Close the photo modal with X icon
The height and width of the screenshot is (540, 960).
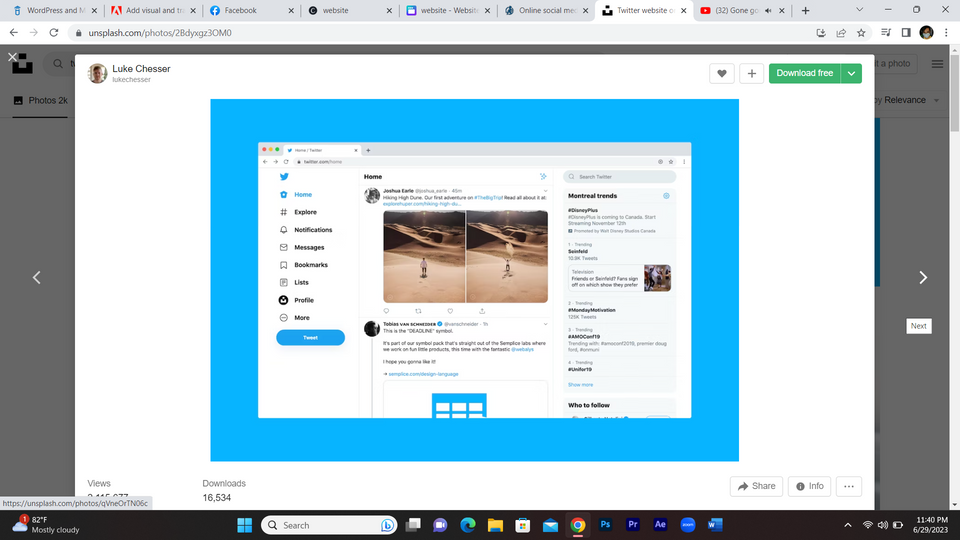(12, 57)
